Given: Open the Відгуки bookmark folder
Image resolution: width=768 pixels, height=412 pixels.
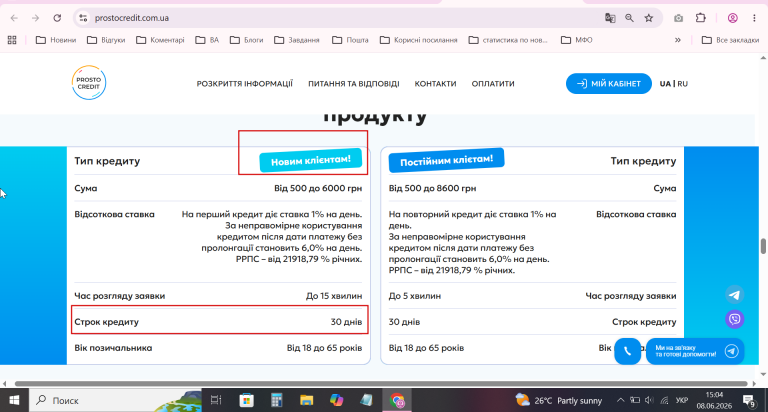Looking at the screenshot, I should coord(106,40).
